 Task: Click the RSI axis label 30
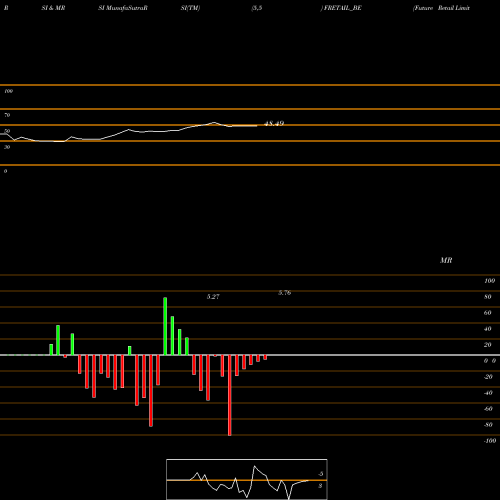click(7, 147)
